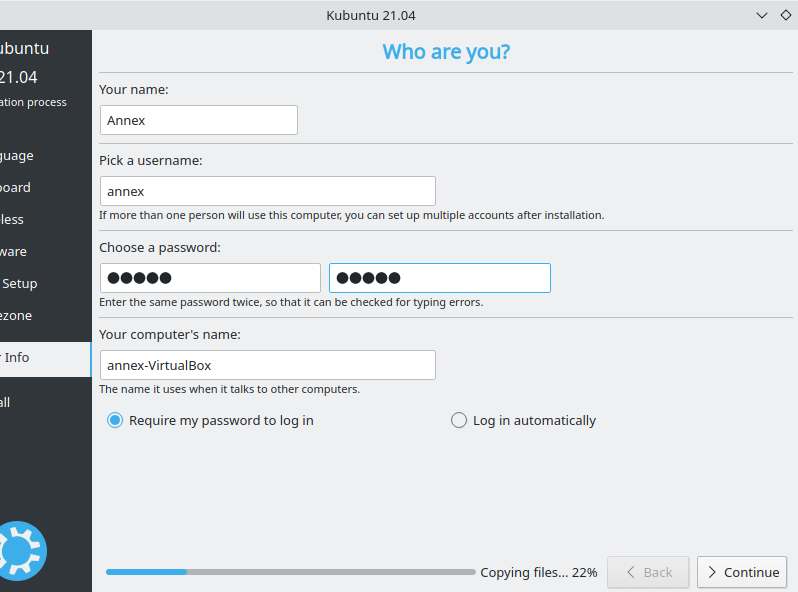Select the Disk Setup sidebar step
The height and width of the screenshot is (592, 798).
click(x=19, y=284)
